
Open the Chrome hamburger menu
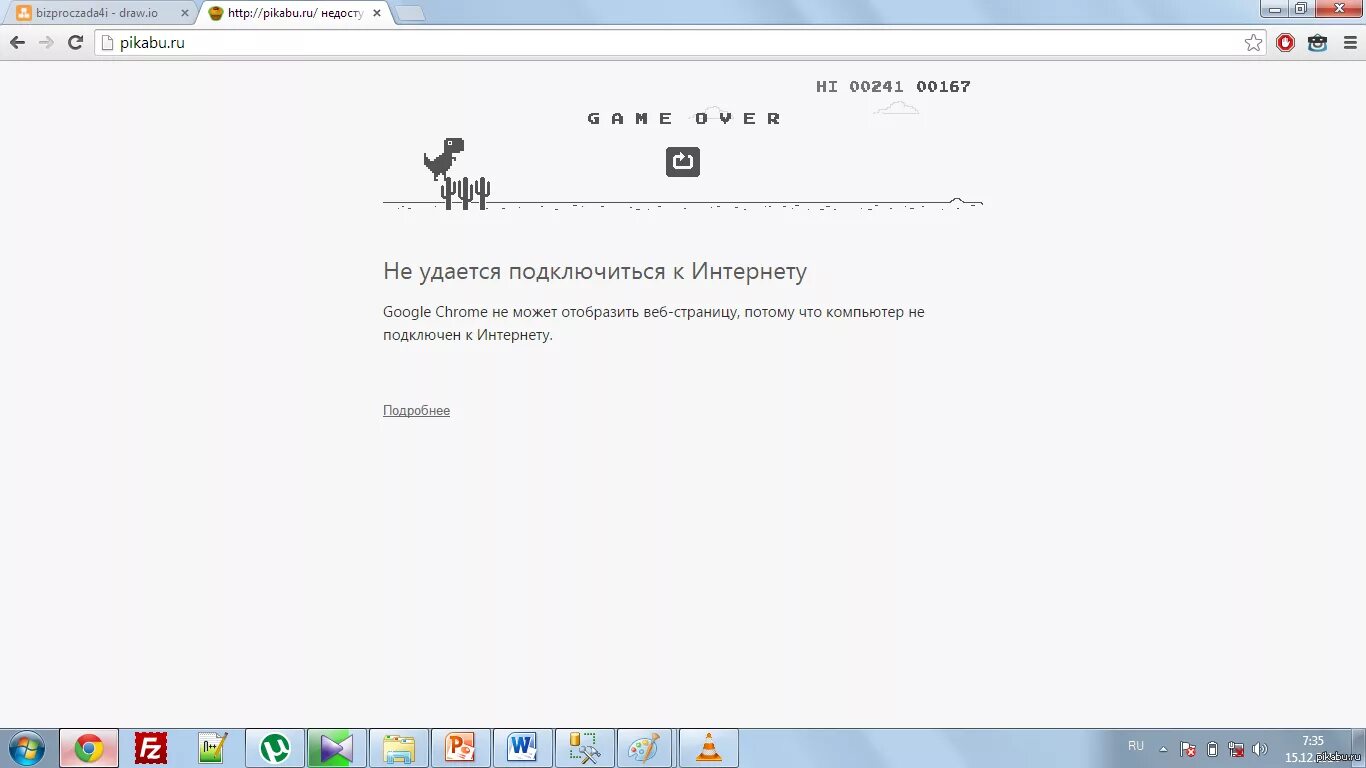[x=1350, y=43]
